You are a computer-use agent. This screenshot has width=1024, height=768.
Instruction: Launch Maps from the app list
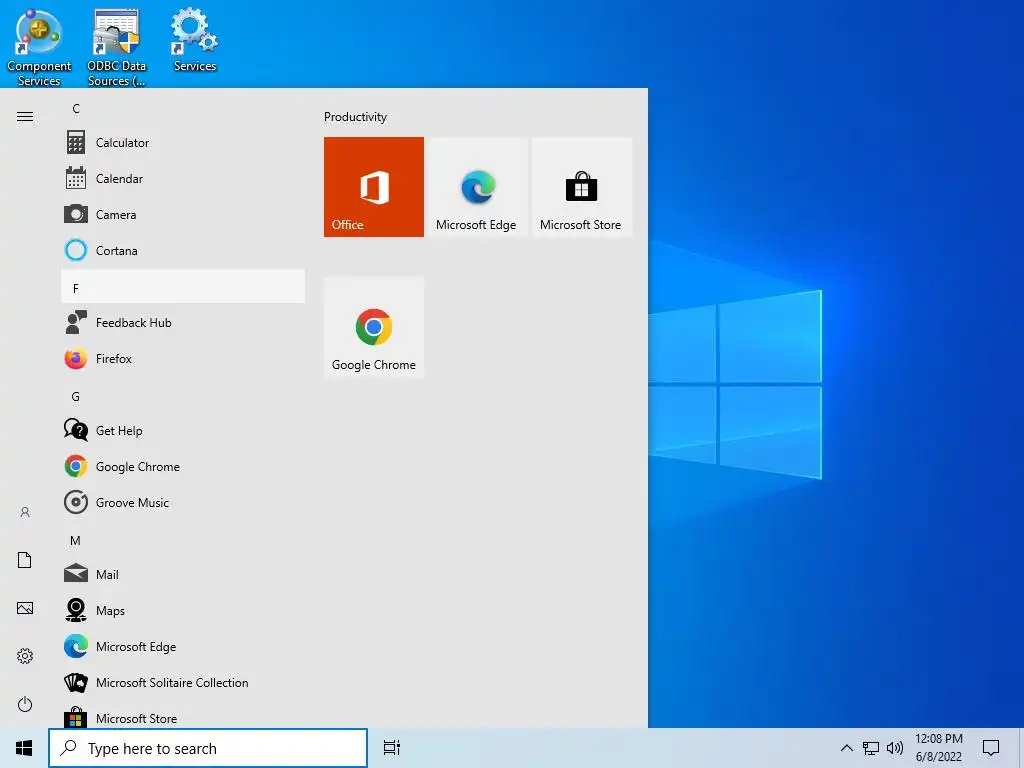(x=183, y=611)
